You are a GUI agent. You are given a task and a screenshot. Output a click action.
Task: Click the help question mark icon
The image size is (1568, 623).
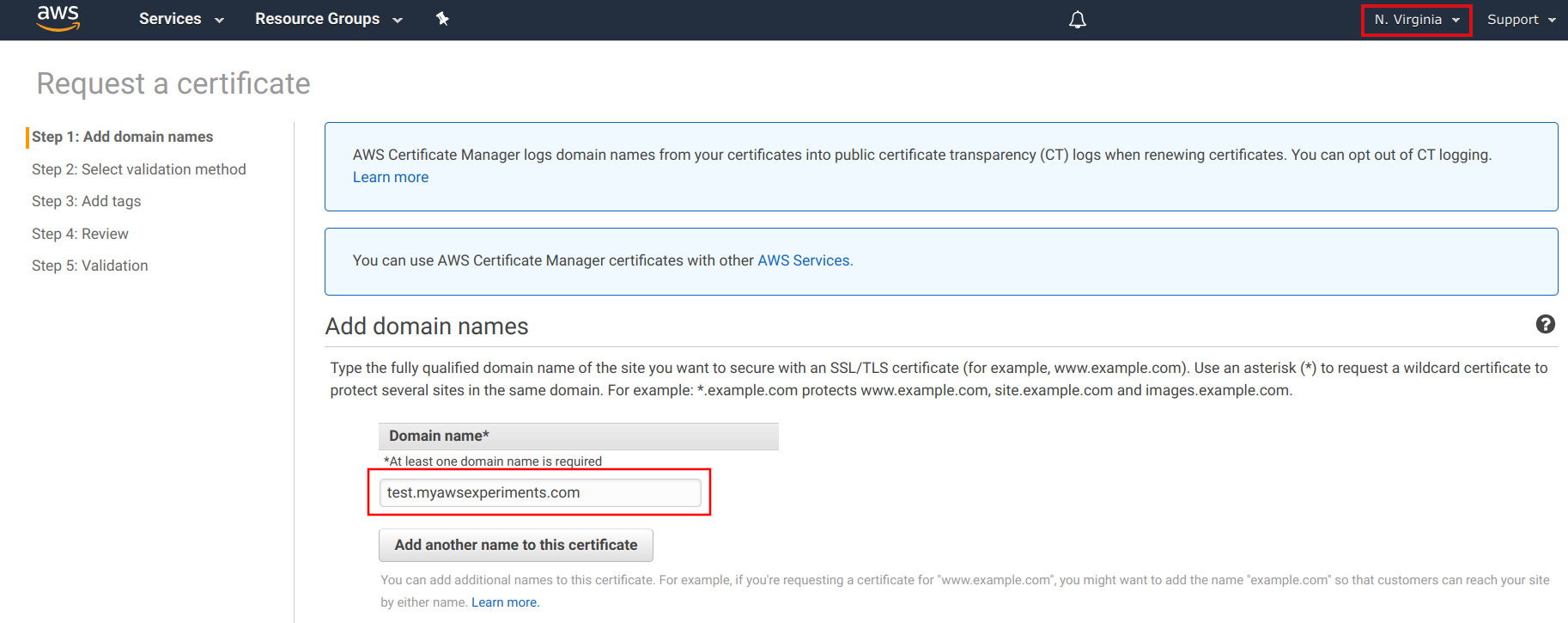pos(1545,324)
